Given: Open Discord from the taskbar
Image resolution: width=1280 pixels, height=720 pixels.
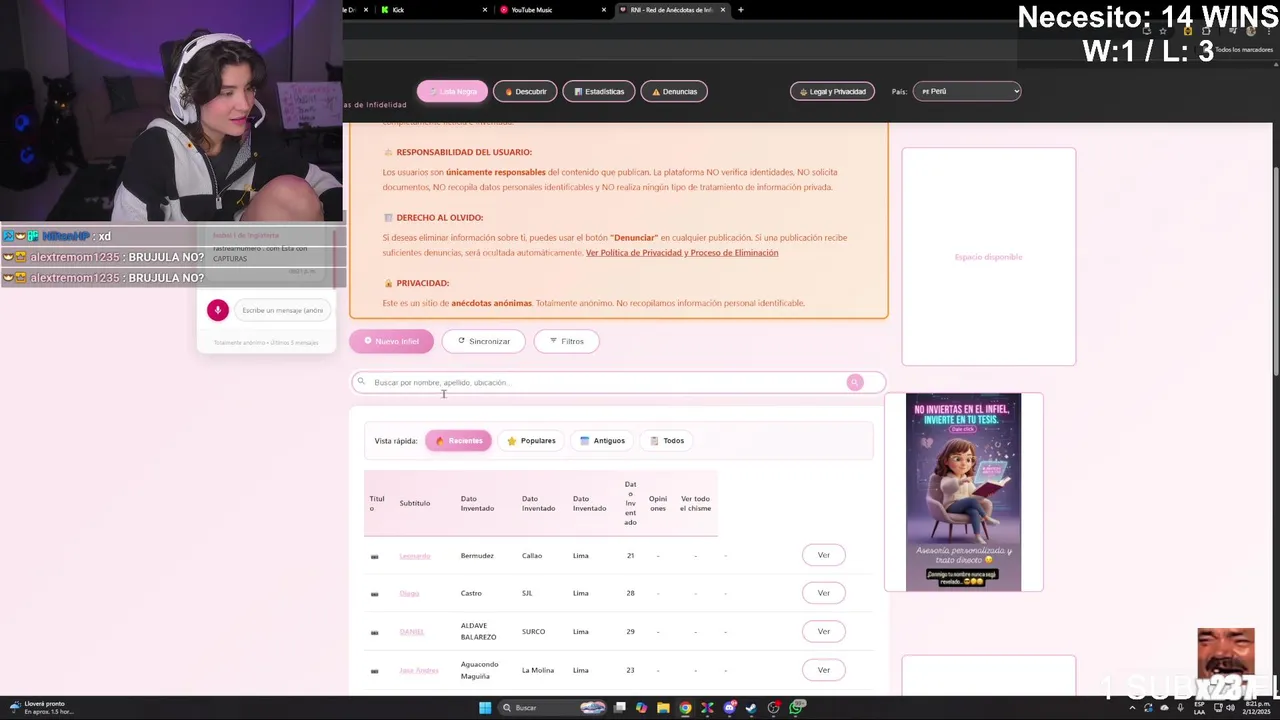Looking at the screenshot, I should point(730,708).
